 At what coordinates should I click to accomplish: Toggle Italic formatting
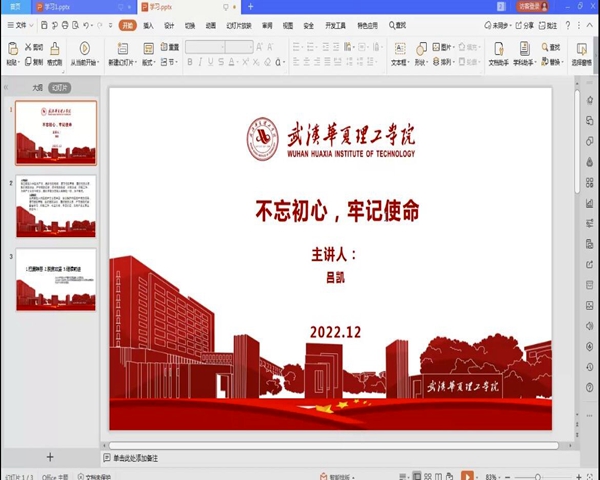click(200, 62)
